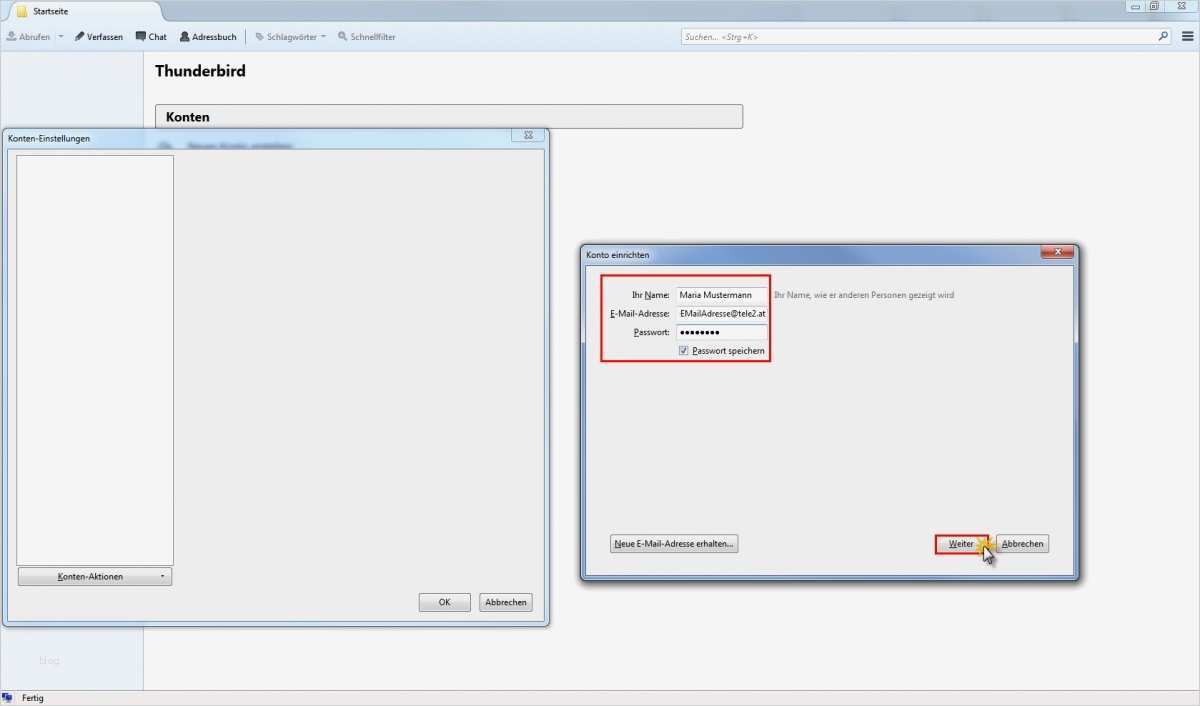Open the Adressbuch address book
Screen dimensions: 1200x706
pyautogui.click(x=208, y=37)
